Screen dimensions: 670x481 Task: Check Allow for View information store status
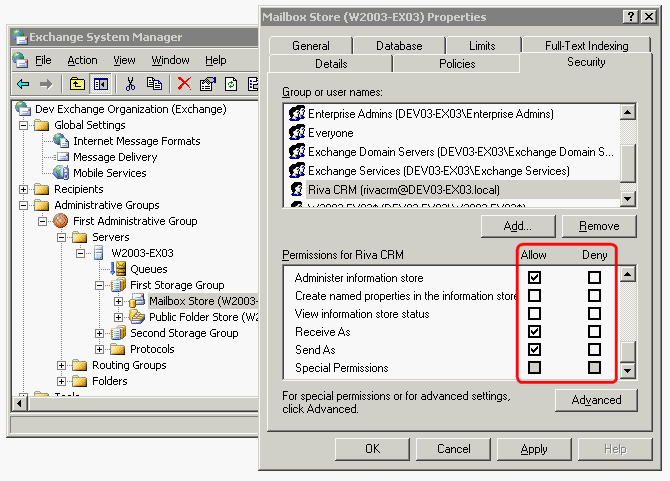click(534, 314)
